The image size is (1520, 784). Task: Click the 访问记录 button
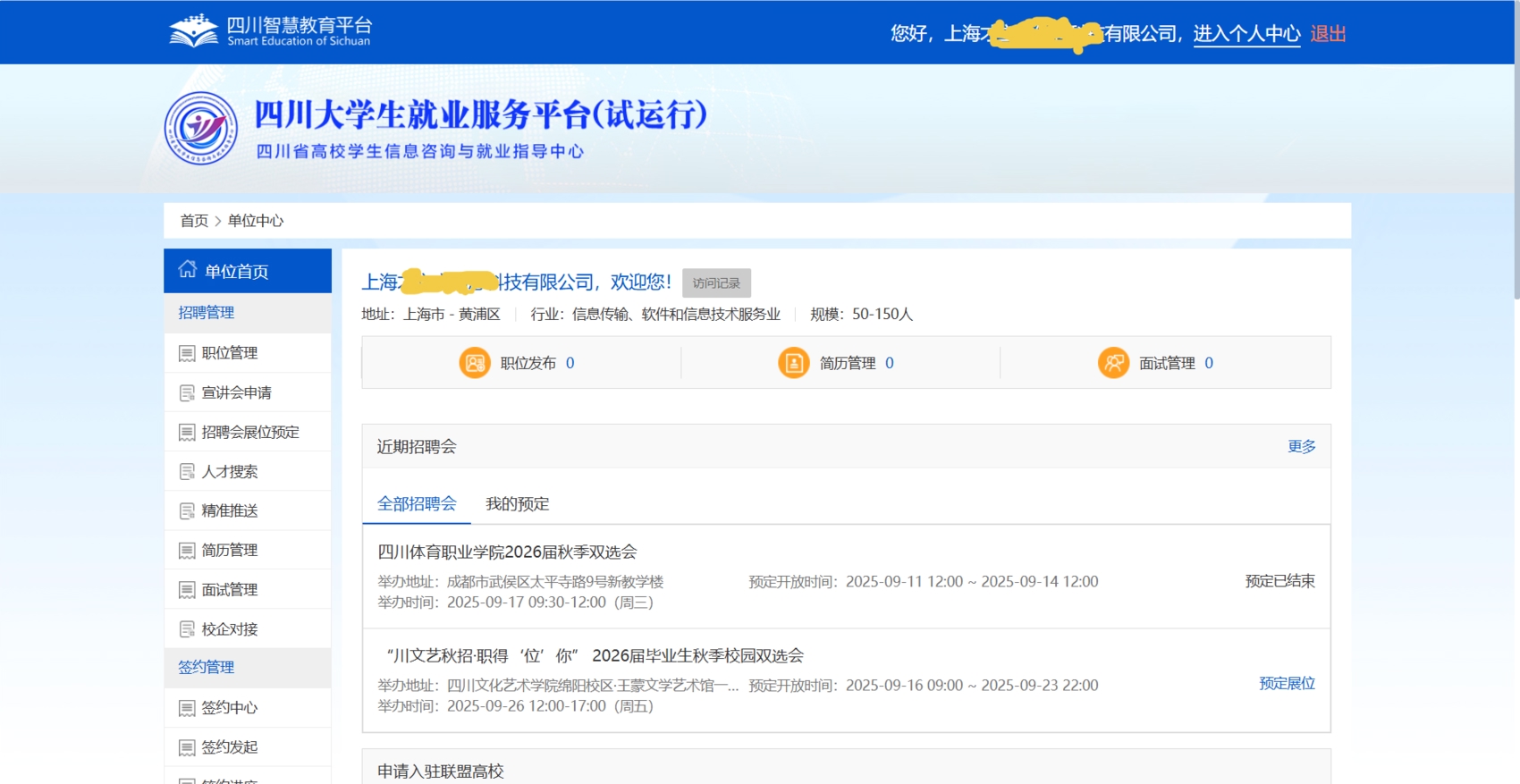click(x=716, y=282)
